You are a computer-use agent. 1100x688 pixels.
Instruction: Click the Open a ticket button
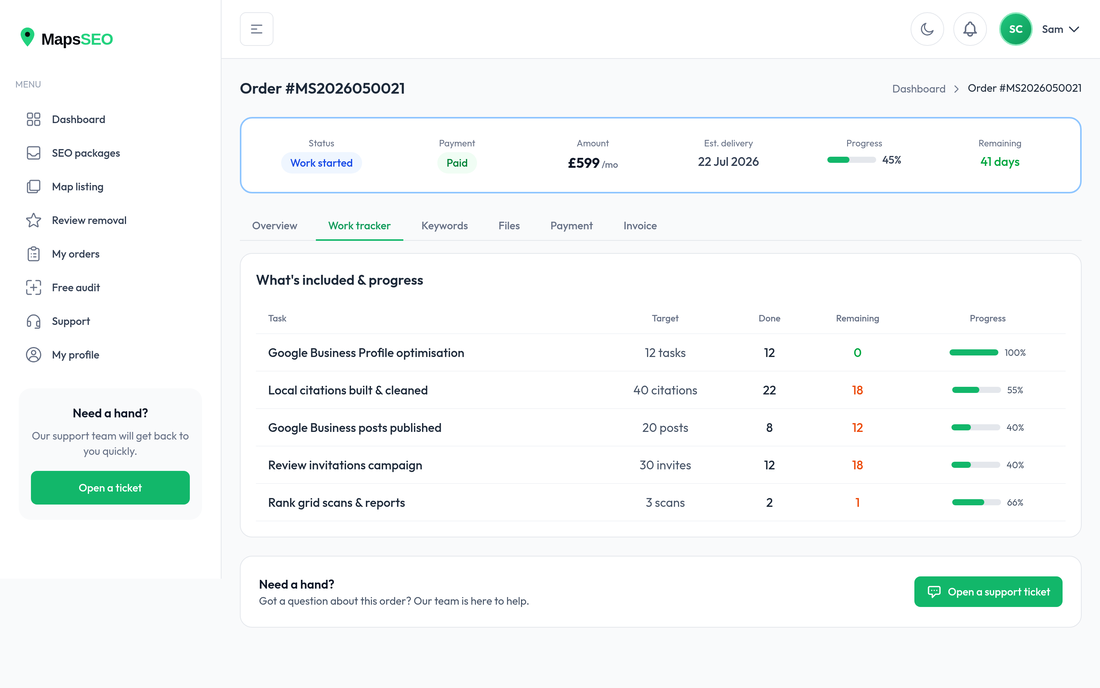point(110,487)
